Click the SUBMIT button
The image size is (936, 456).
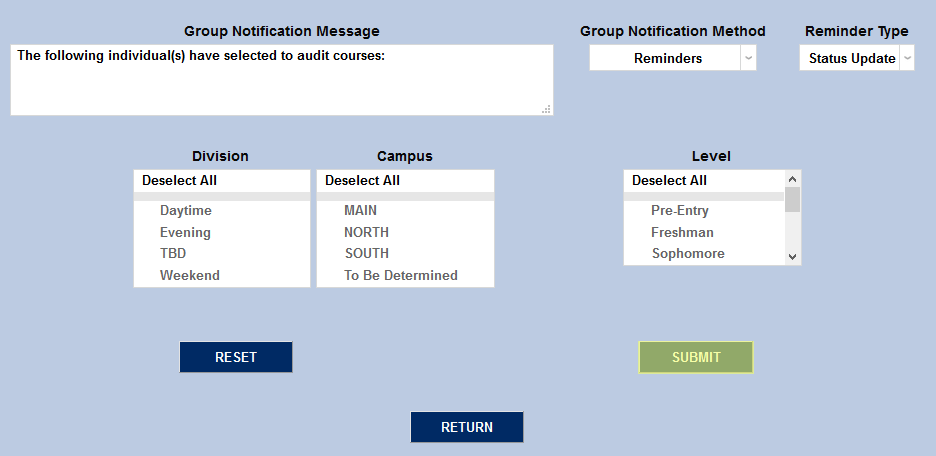[696, 357]
